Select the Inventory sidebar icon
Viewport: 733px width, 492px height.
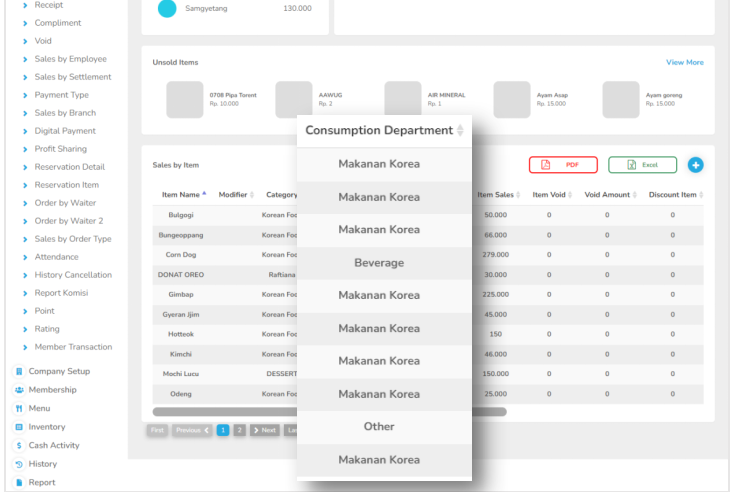19,427
